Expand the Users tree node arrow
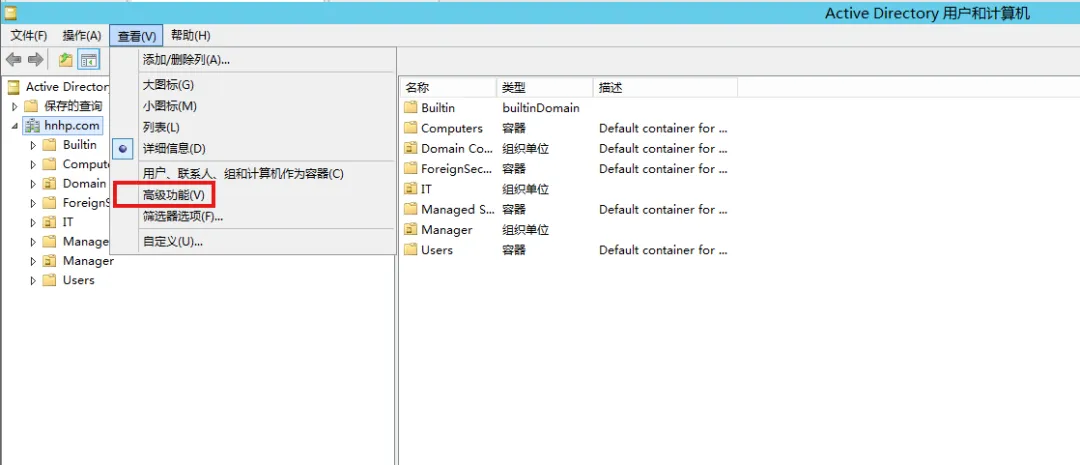This screenshot has width=1080, height=465. point(32,280)
